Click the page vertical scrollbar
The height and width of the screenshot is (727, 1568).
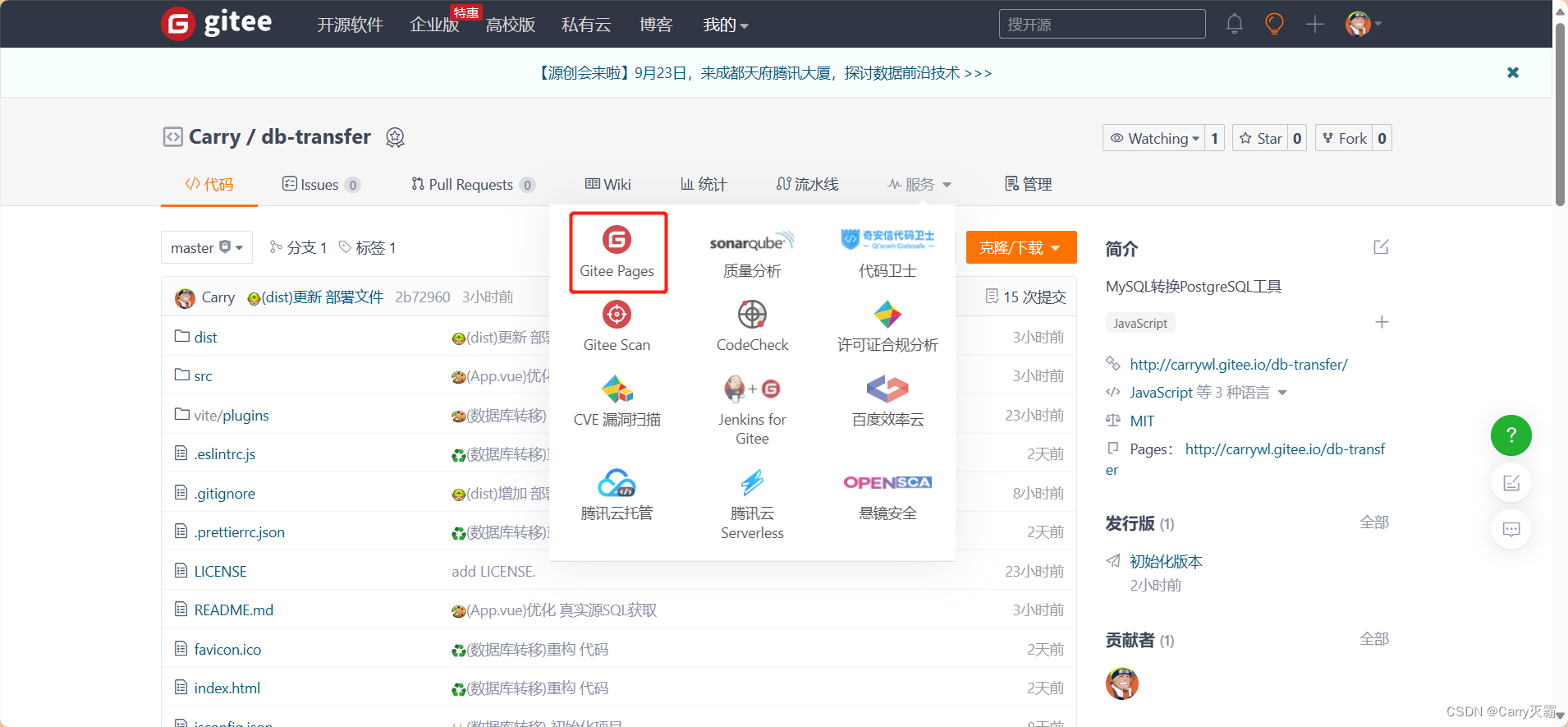[1560, 115]
